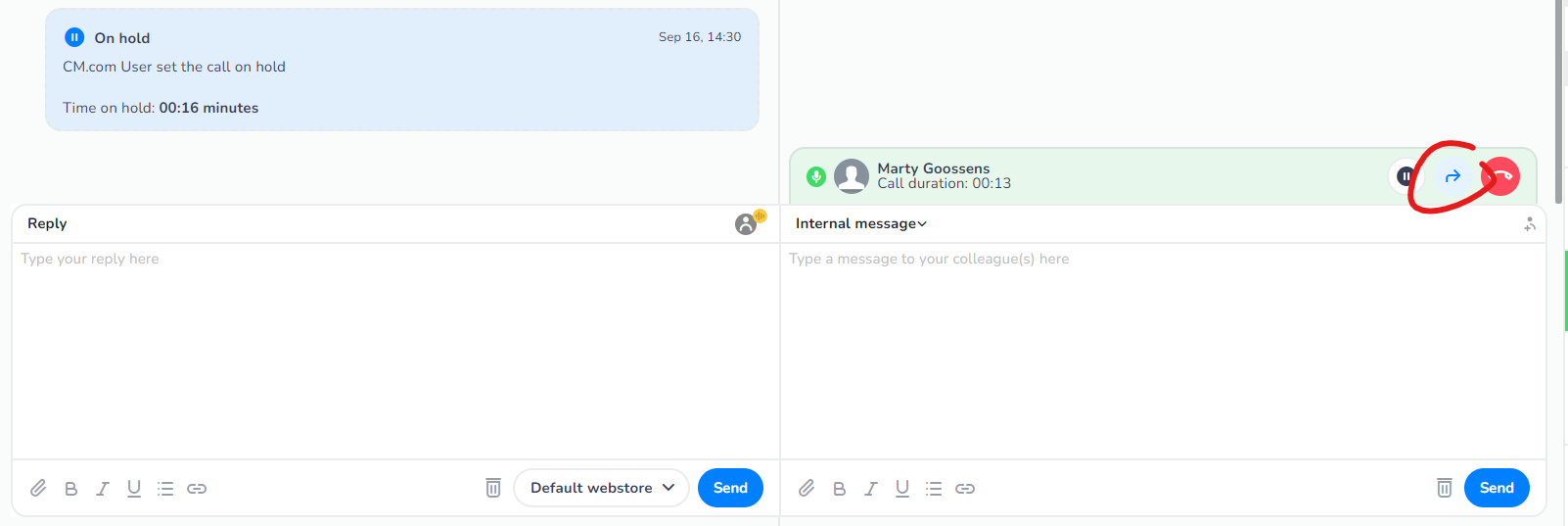Click the transfer call arrow icon

(1453, 176)
